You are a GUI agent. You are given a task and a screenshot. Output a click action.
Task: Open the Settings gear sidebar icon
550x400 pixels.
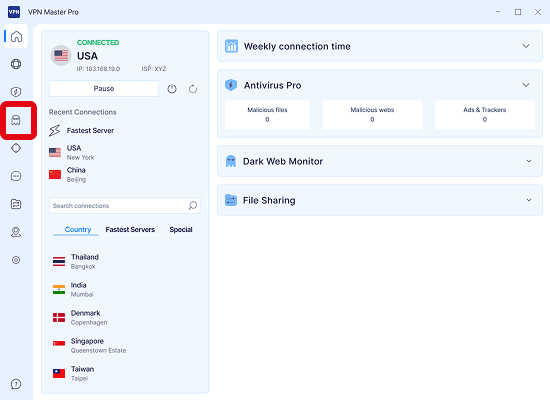click(16, 260)
